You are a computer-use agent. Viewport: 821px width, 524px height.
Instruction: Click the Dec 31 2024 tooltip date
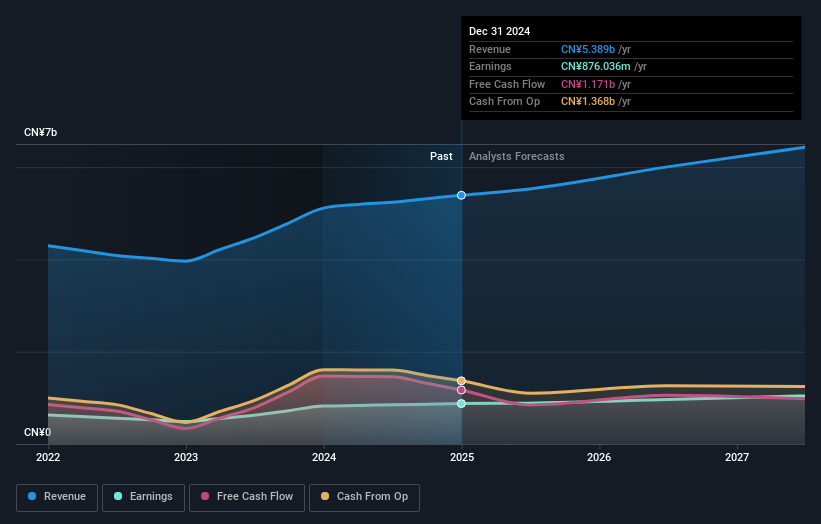500,31
